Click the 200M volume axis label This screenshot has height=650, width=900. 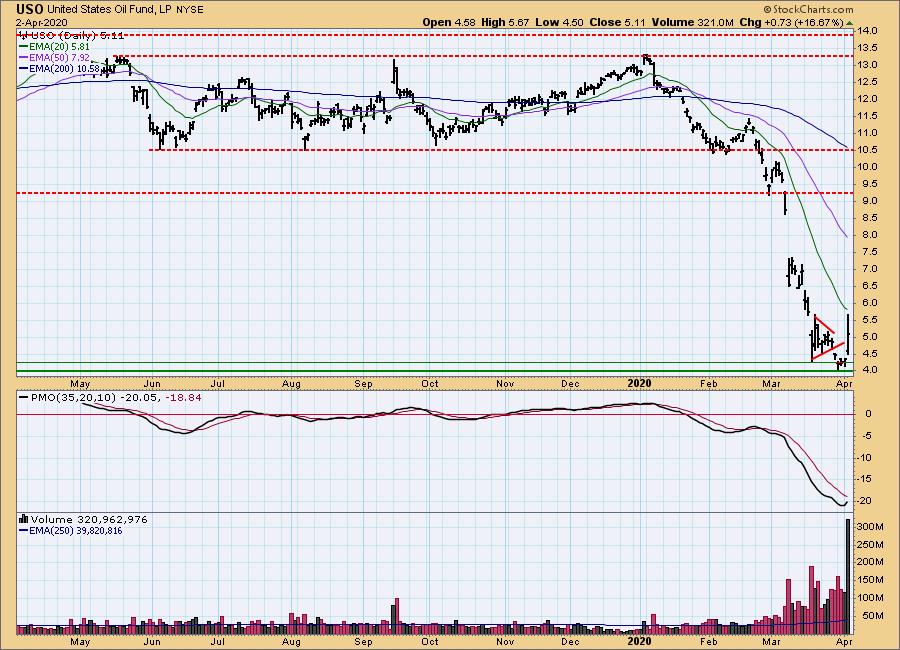click(870, 562)
